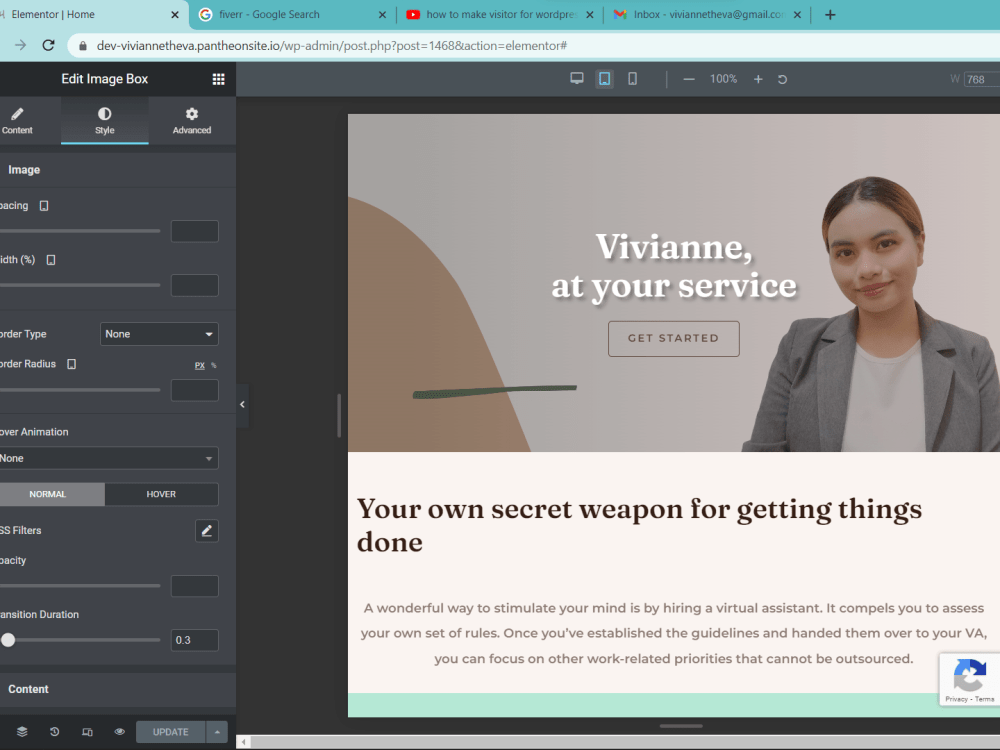Click responsive device icon next to Spacing
The image size is (1000, 750).
click(44, 205)
